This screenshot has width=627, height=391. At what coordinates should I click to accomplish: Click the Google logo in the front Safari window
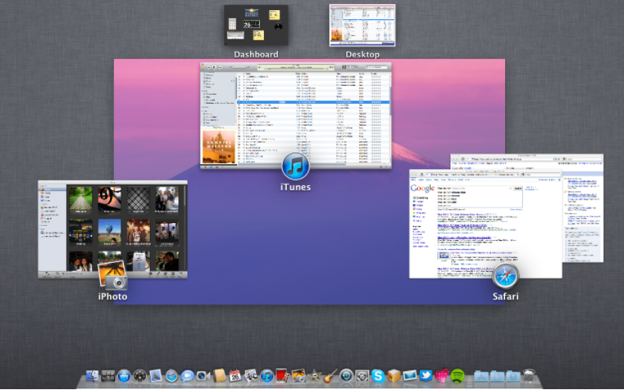(422, 188)
